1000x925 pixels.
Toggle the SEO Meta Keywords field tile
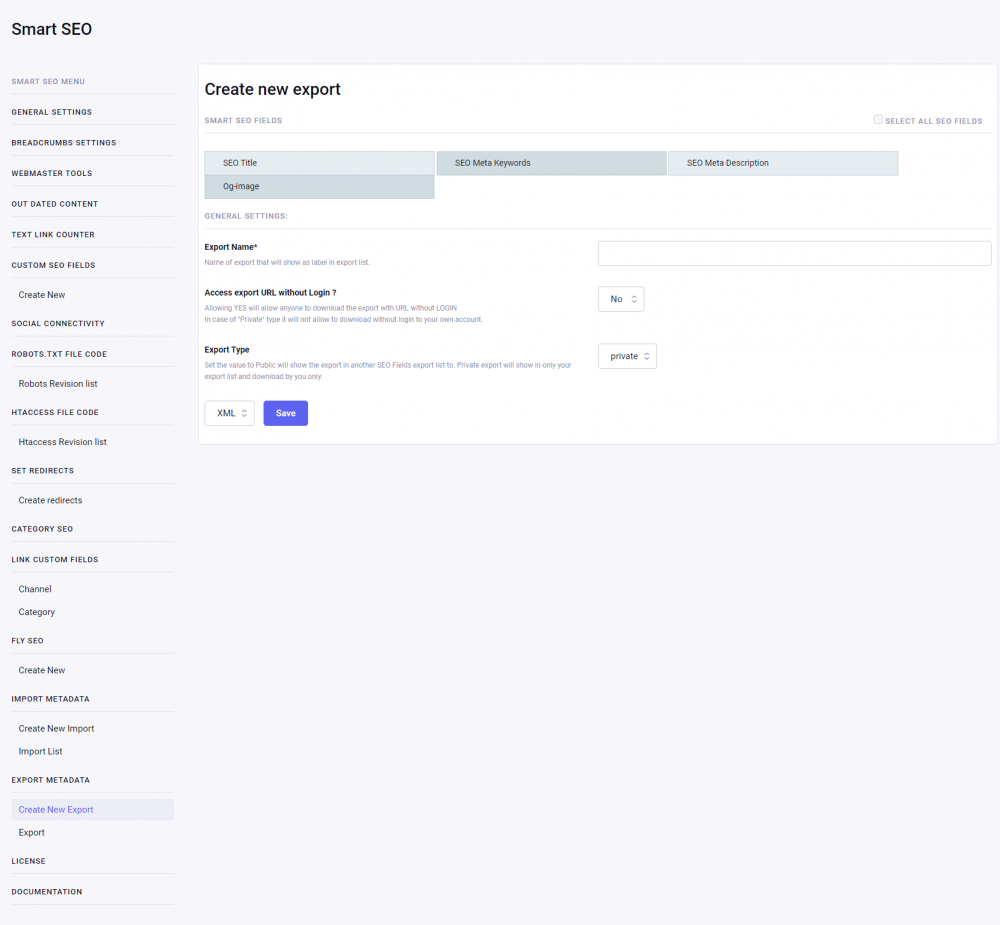point(551,163)
